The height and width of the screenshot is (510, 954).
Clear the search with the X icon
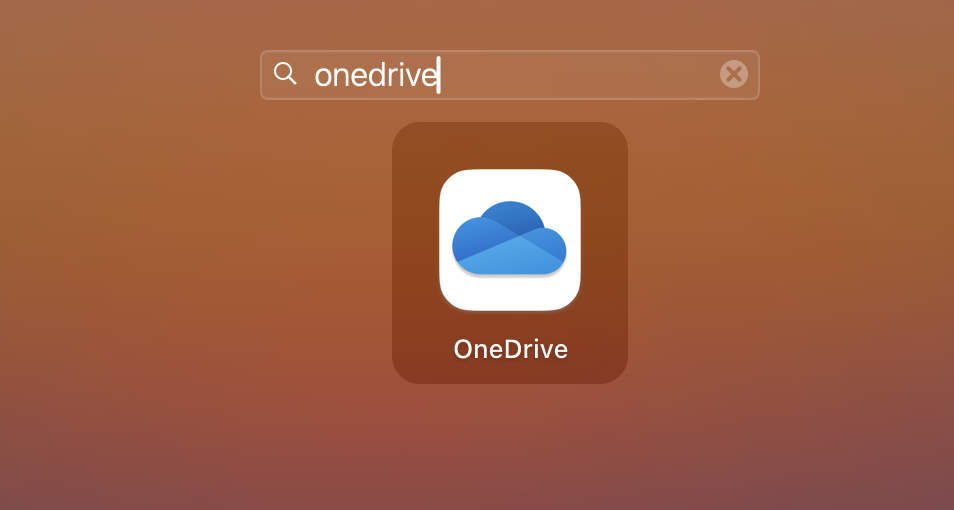[x=733, y=74]
